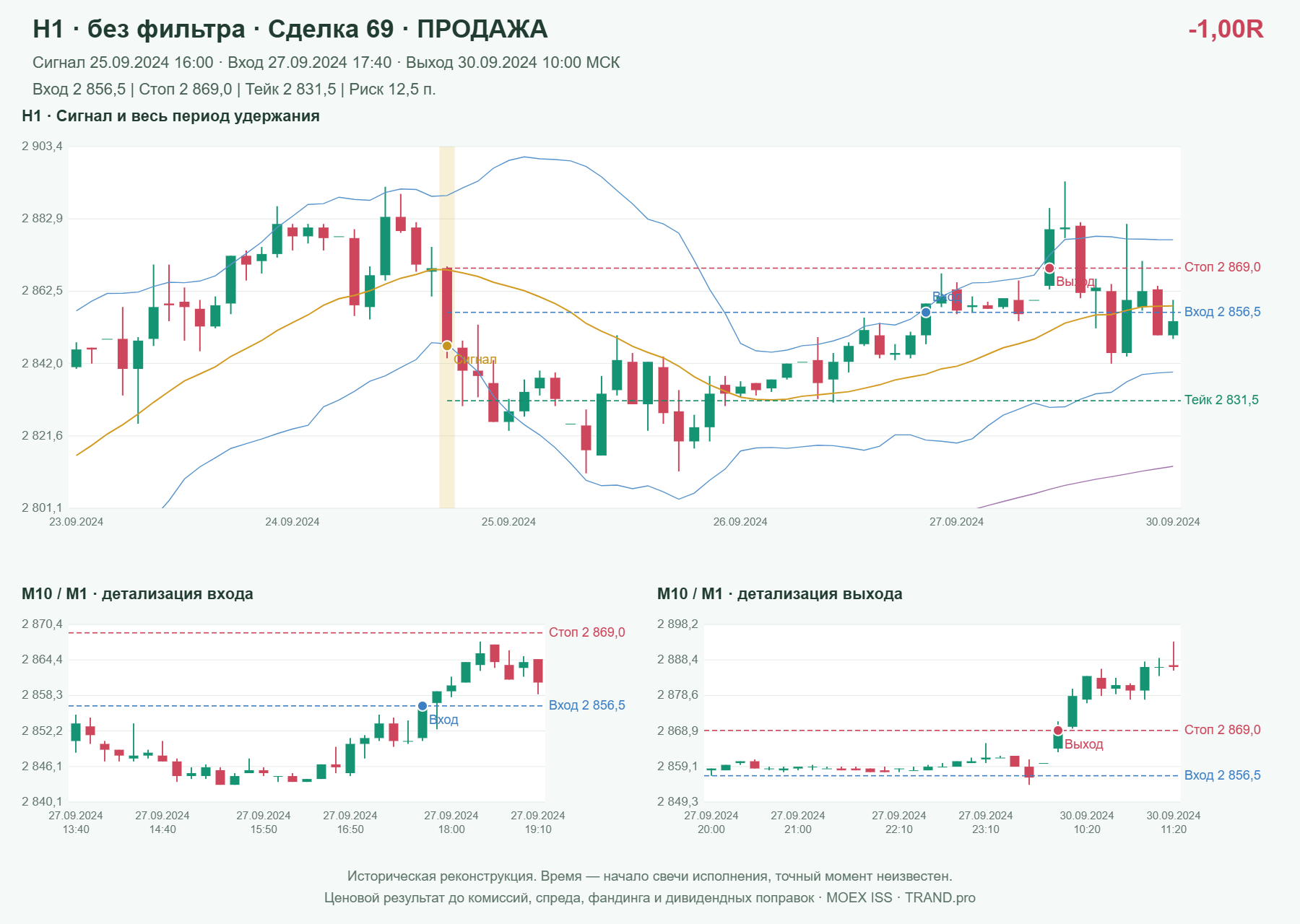The height and width of the screenshot is (924, 1300).
Task: Click 'Вход 2 856,5' label in exit detail chart
Action: [x=1223, y=775]
